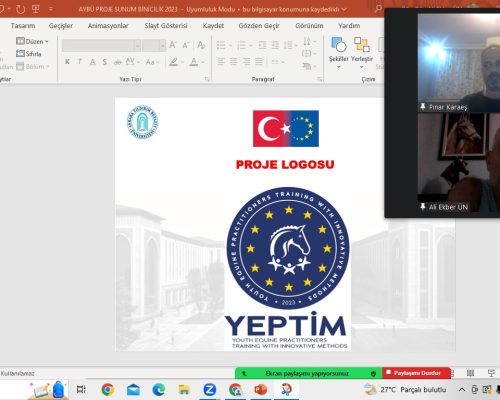Click the search magnifier in the title bar

tap(378, 9)
